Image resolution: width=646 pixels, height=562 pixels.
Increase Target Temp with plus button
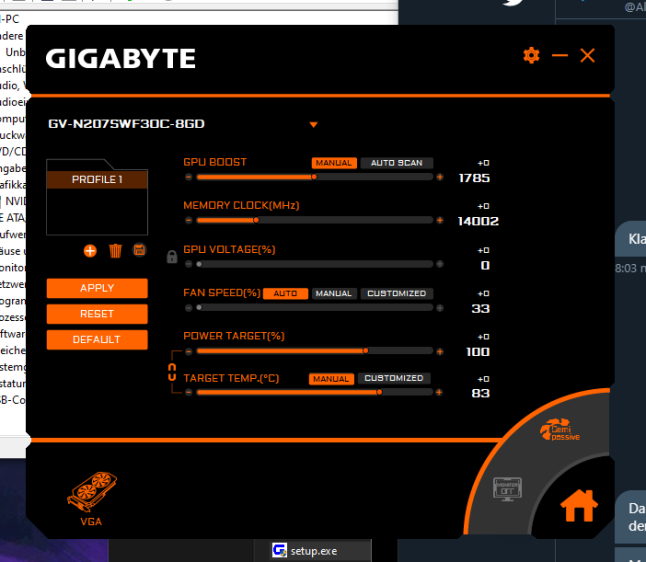pyautogui.click(x=439, y=392)
